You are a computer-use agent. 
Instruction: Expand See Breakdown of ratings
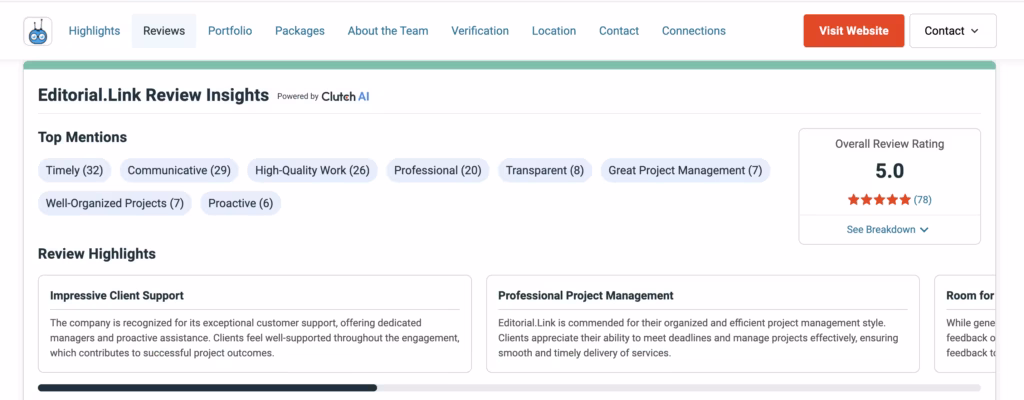tap(888, 229)
